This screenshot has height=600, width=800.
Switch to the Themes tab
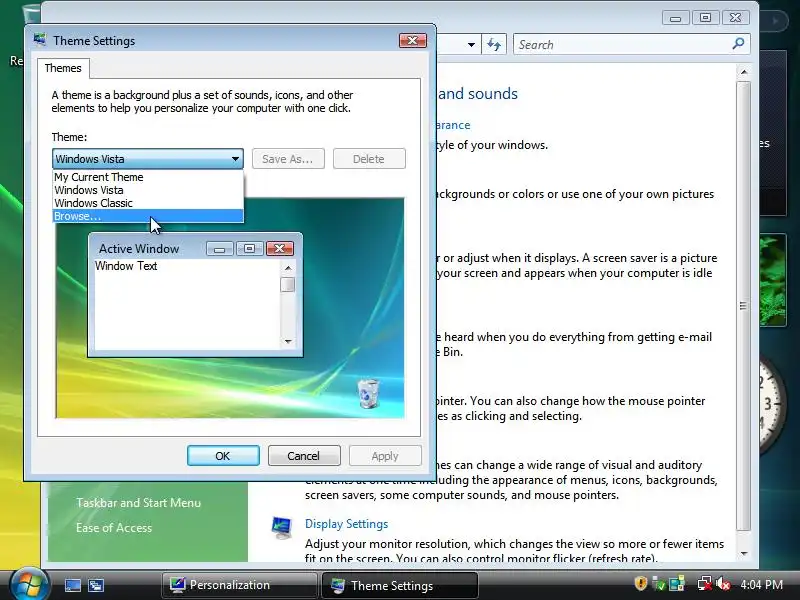[x=63, y=68]
